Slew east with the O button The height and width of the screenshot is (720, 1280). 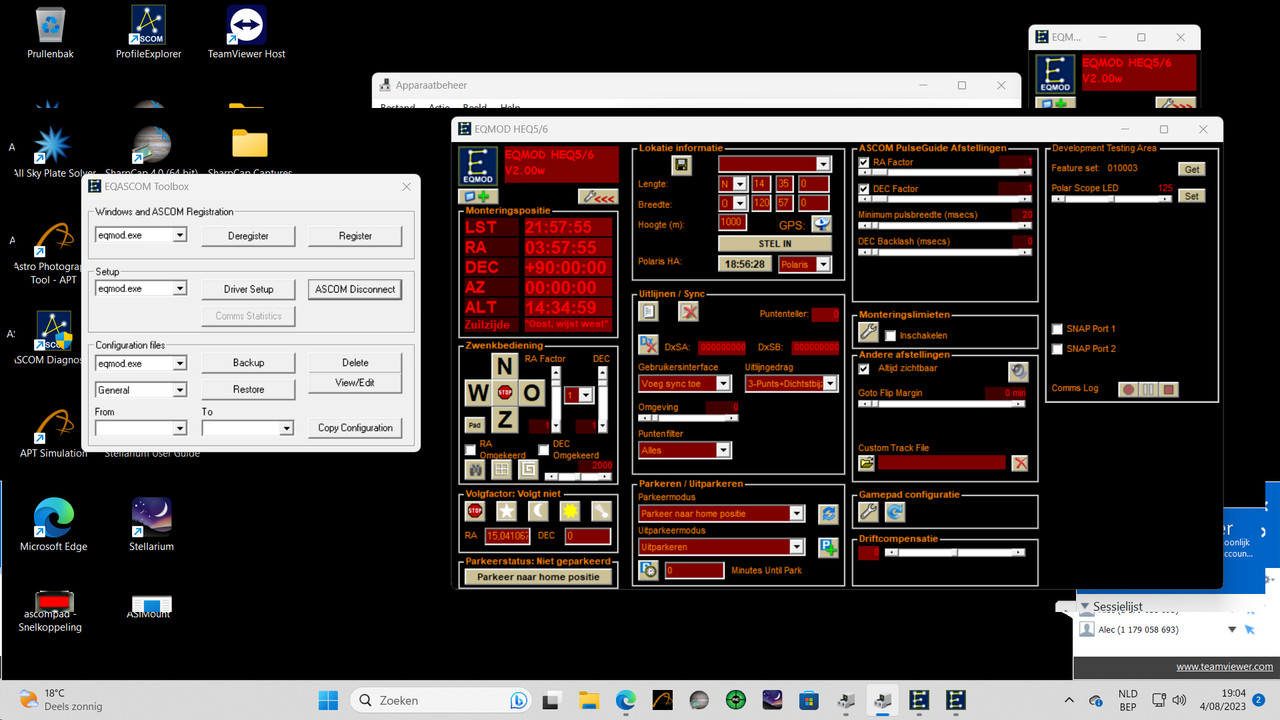[x=532, y=392]
